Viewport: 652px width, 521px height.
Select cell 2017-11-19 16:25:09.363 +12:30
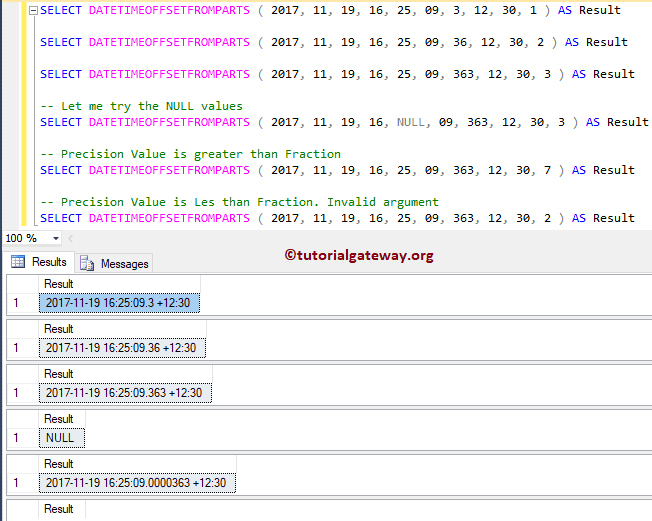click(125, 393)
